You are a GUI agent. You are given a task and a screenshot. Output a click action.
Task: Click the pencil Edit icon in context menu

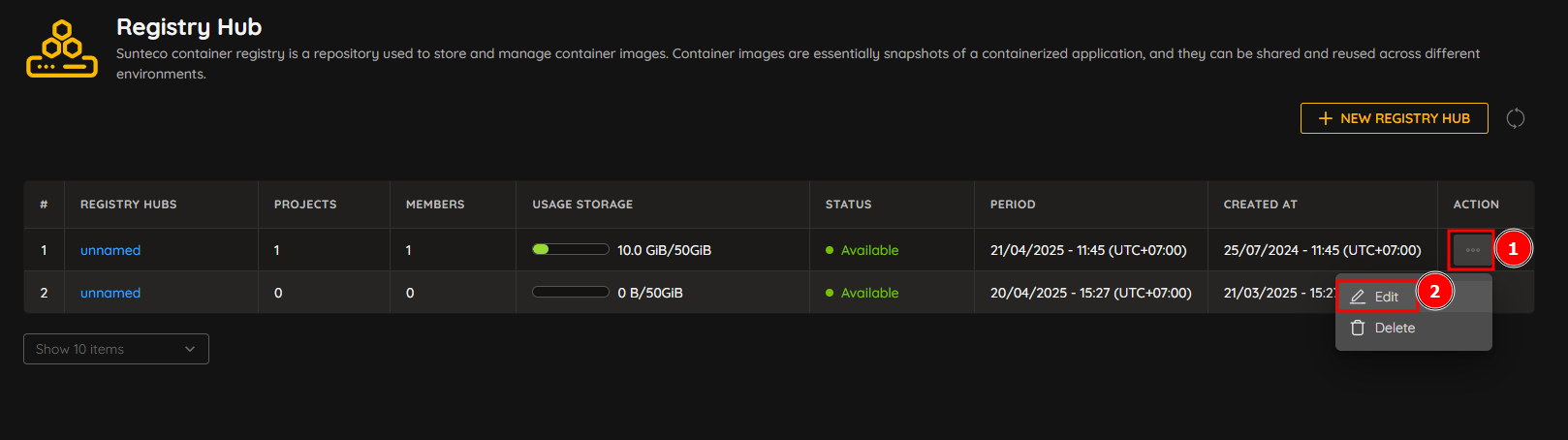pyautogui.click(x=1358, y=297)
